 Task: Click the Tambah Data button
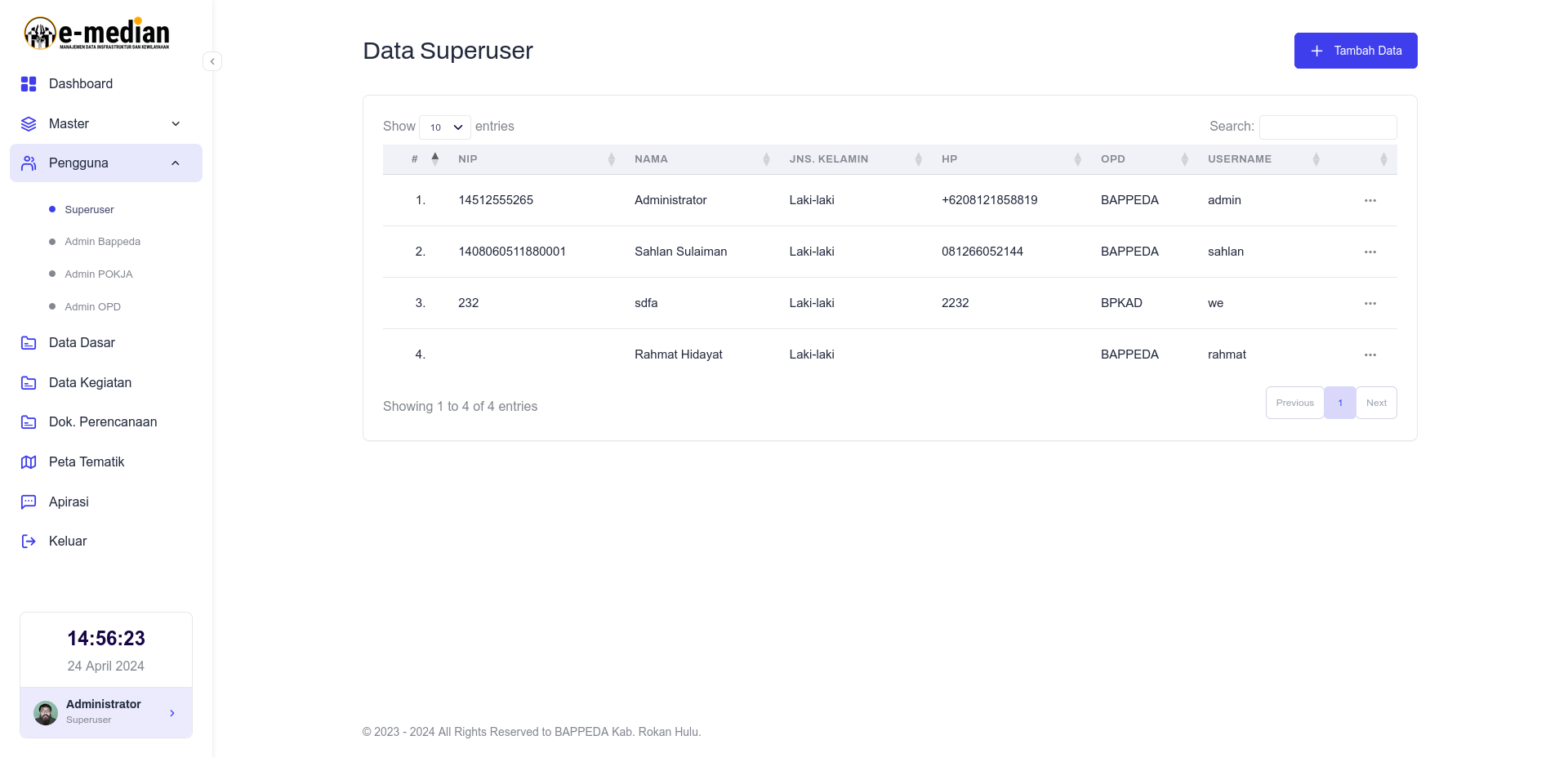coord(1356,51)
